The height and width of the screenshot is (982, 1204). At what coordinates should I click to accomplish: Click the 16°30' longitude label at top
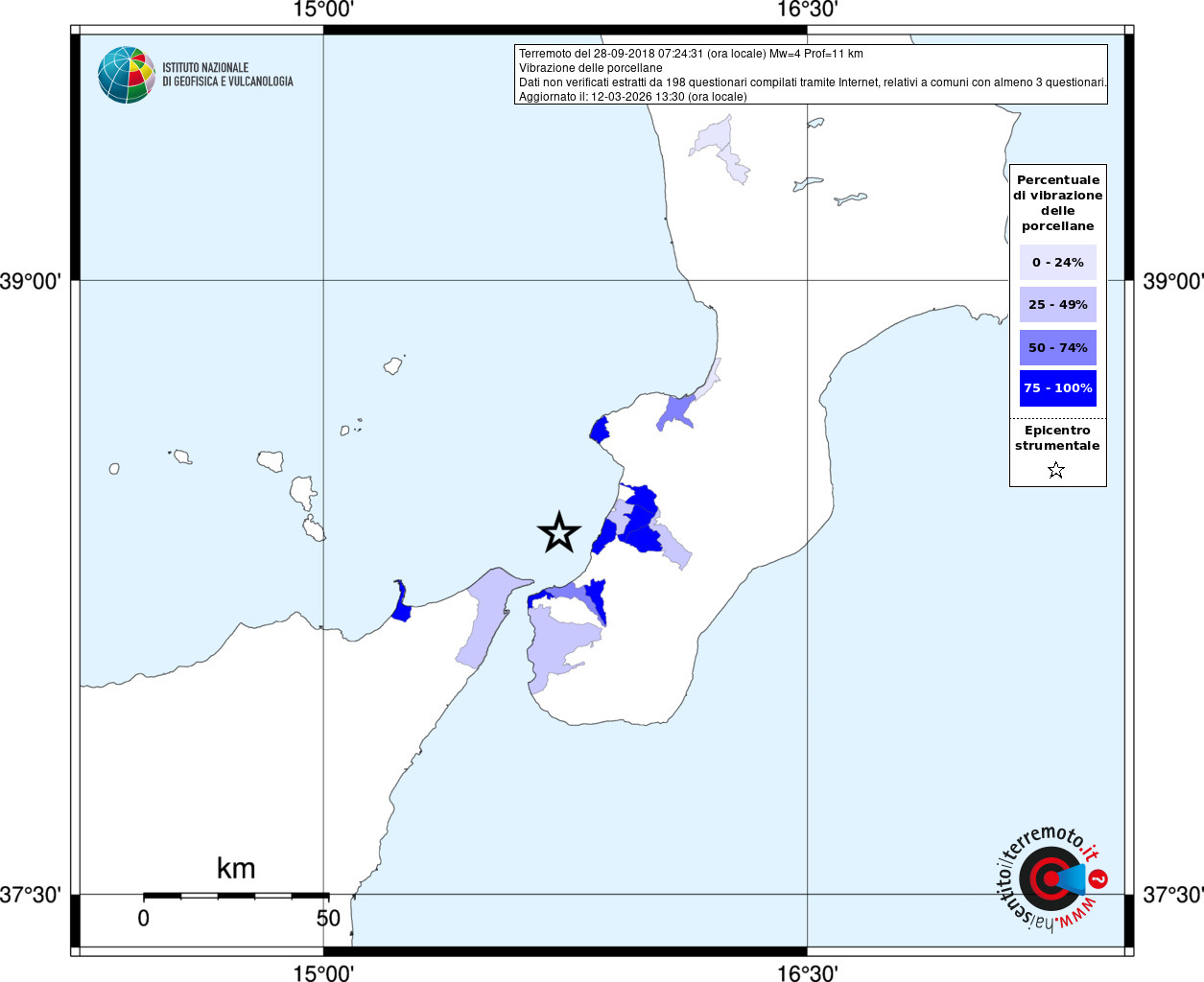click(807, 10)
